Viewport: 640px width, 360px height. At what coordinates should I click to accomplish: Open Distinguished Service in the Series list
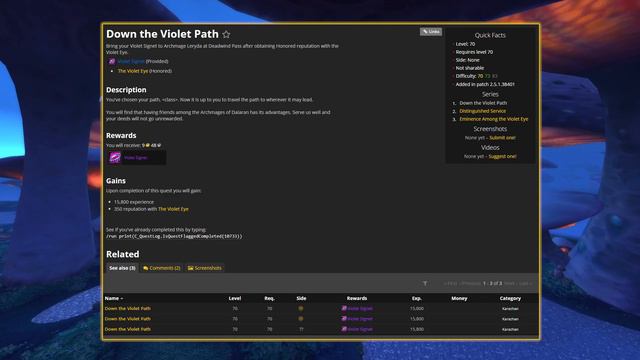(482, 111)
